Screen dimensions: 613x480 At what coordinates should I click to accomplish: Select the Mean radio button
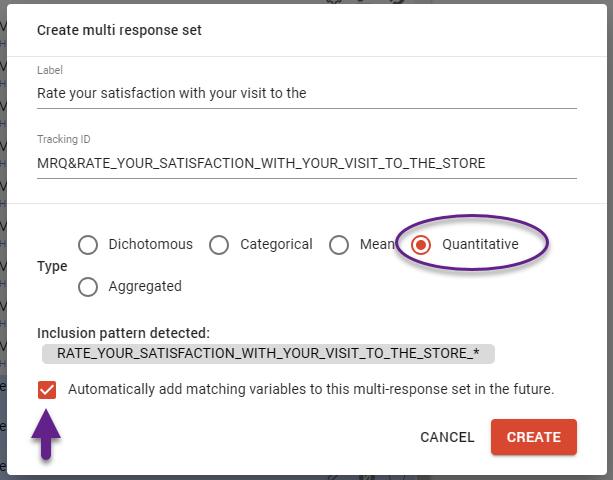point(340,245)
